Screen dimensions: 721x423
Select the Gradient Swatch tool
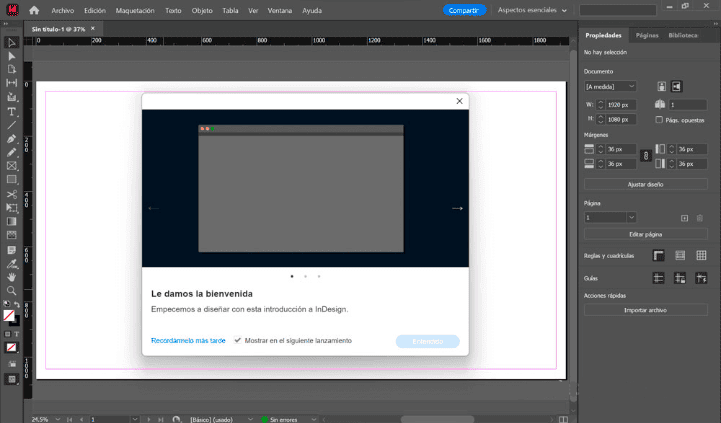point(11,222)
